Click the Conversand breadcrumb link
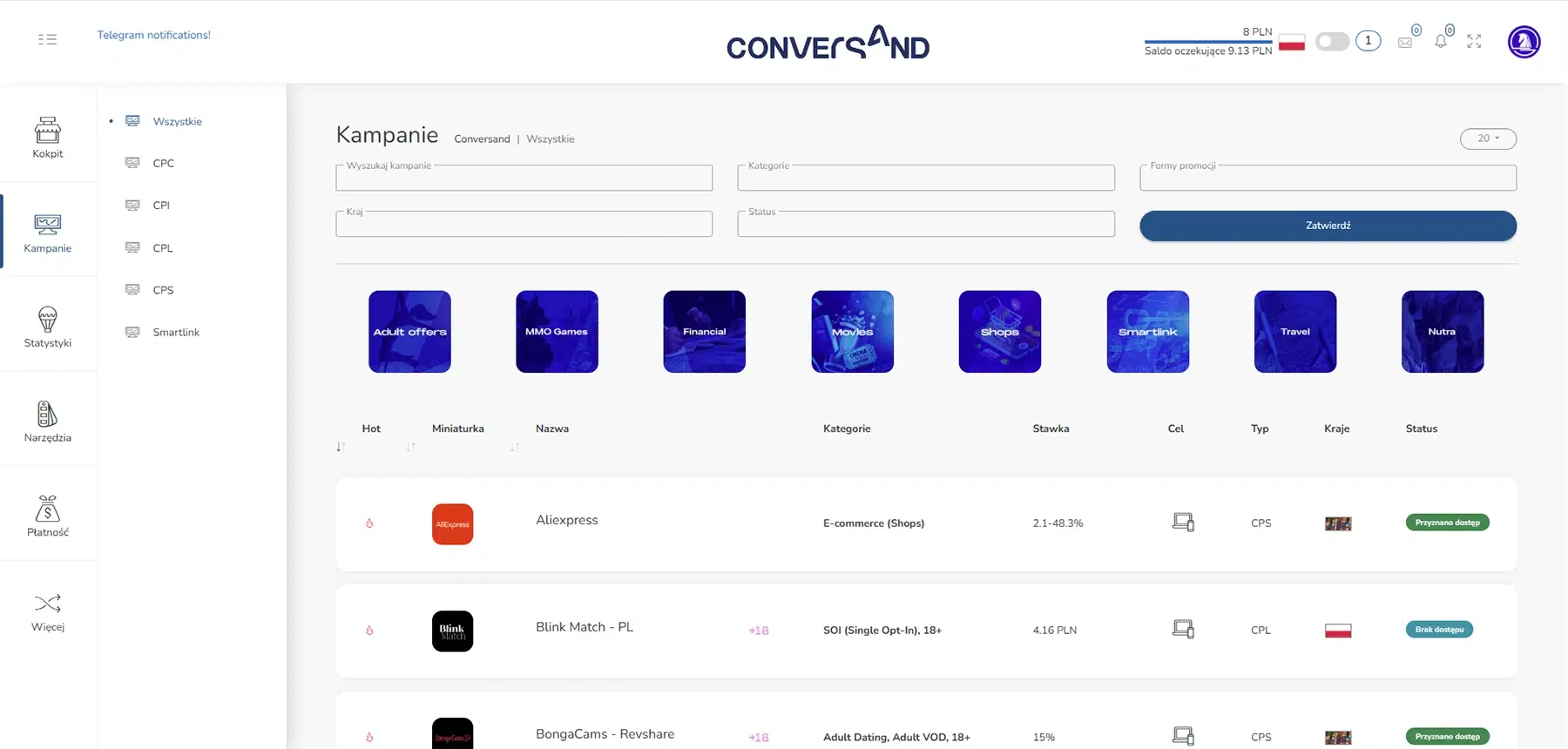Viewport: 1568px width, 749px height. 482,139
